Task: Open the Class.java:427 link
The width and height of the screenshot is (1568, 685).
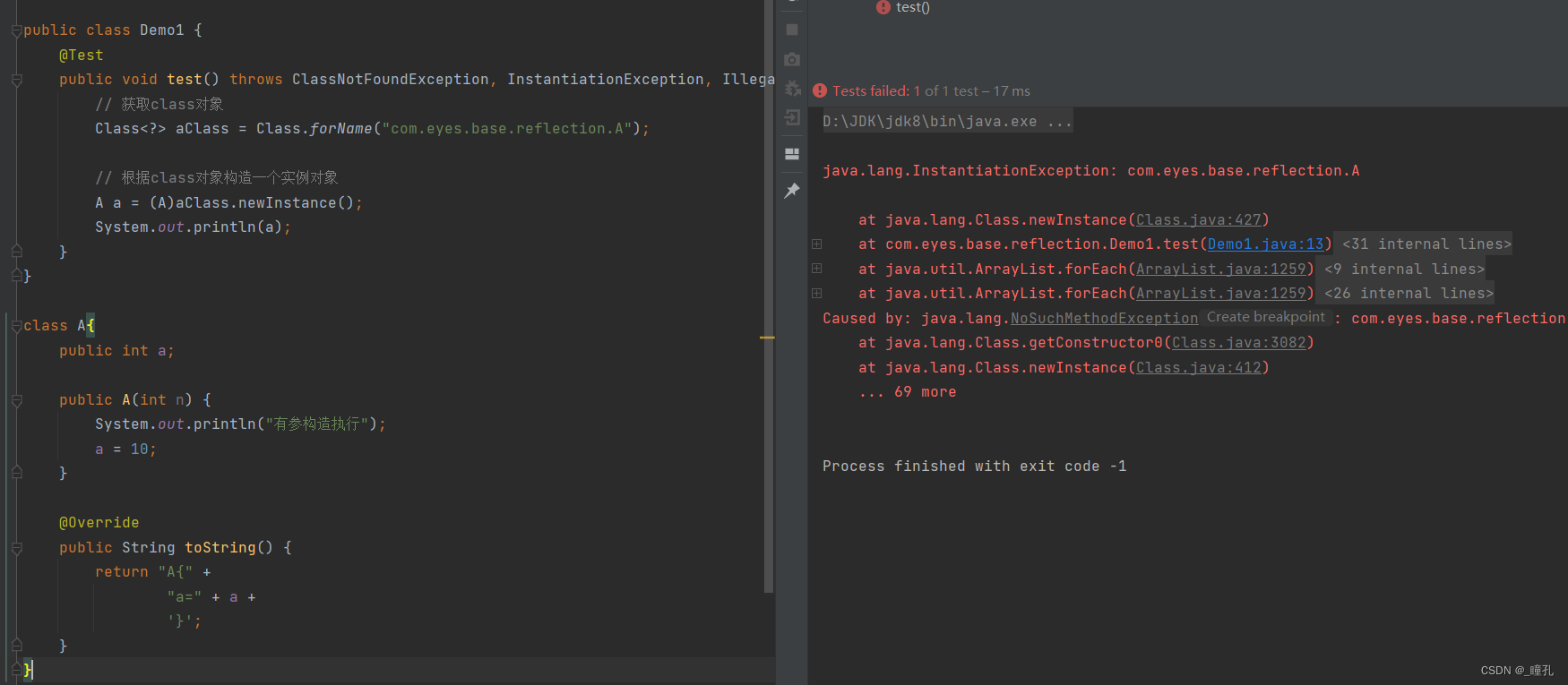Action: (x=1198, y=219)
